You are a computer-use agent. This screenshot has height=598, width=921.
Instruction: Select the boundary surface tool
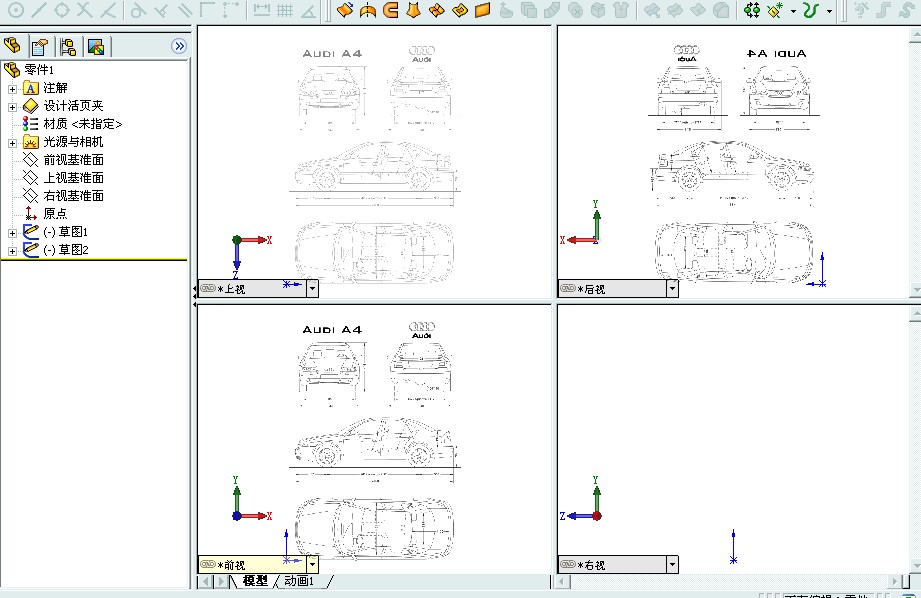tap(436, 9)
